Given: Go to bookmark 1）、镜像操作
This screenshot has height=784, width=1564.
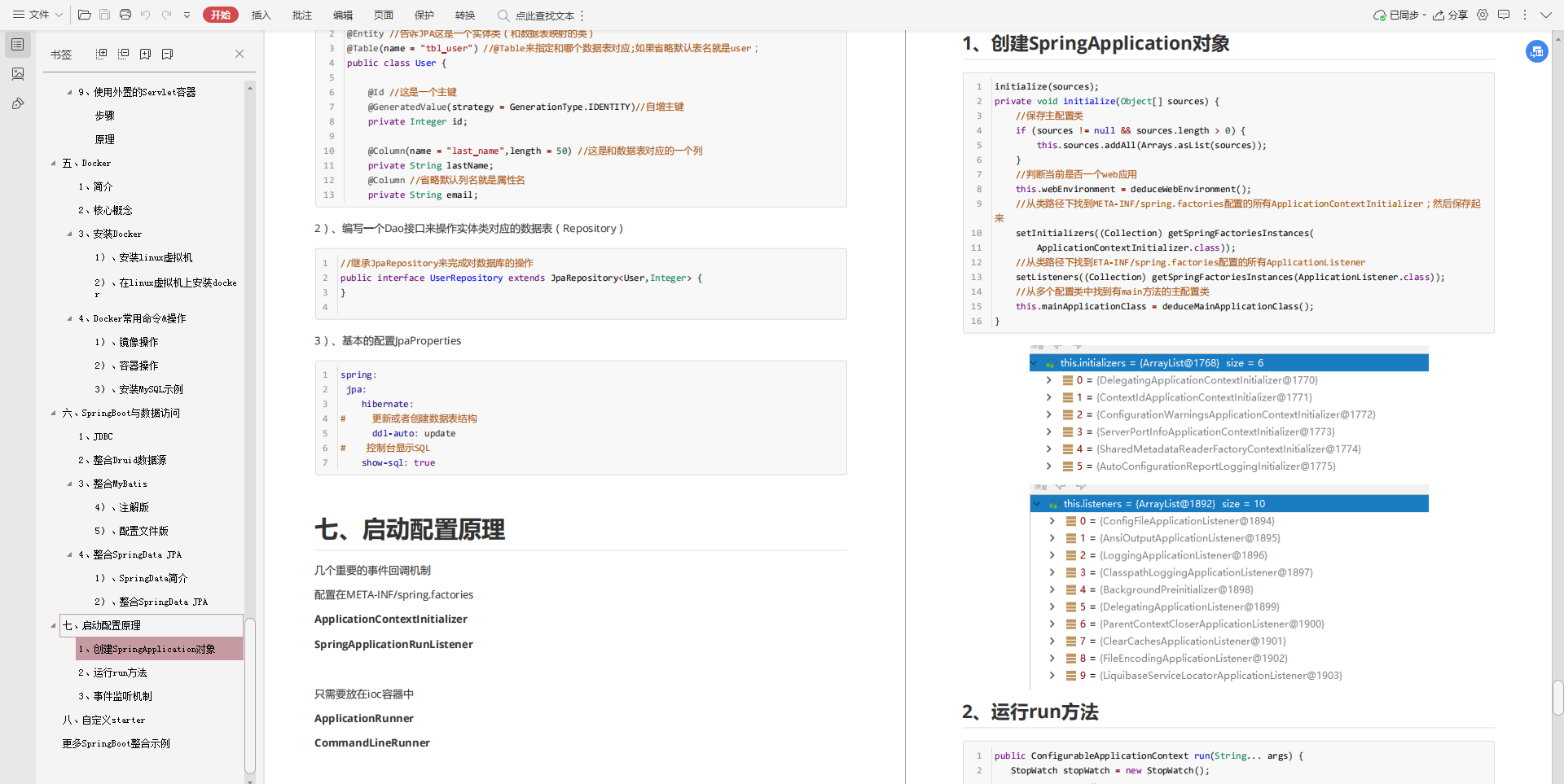Looking at the screenshot, I should click(x=126, y=342).
